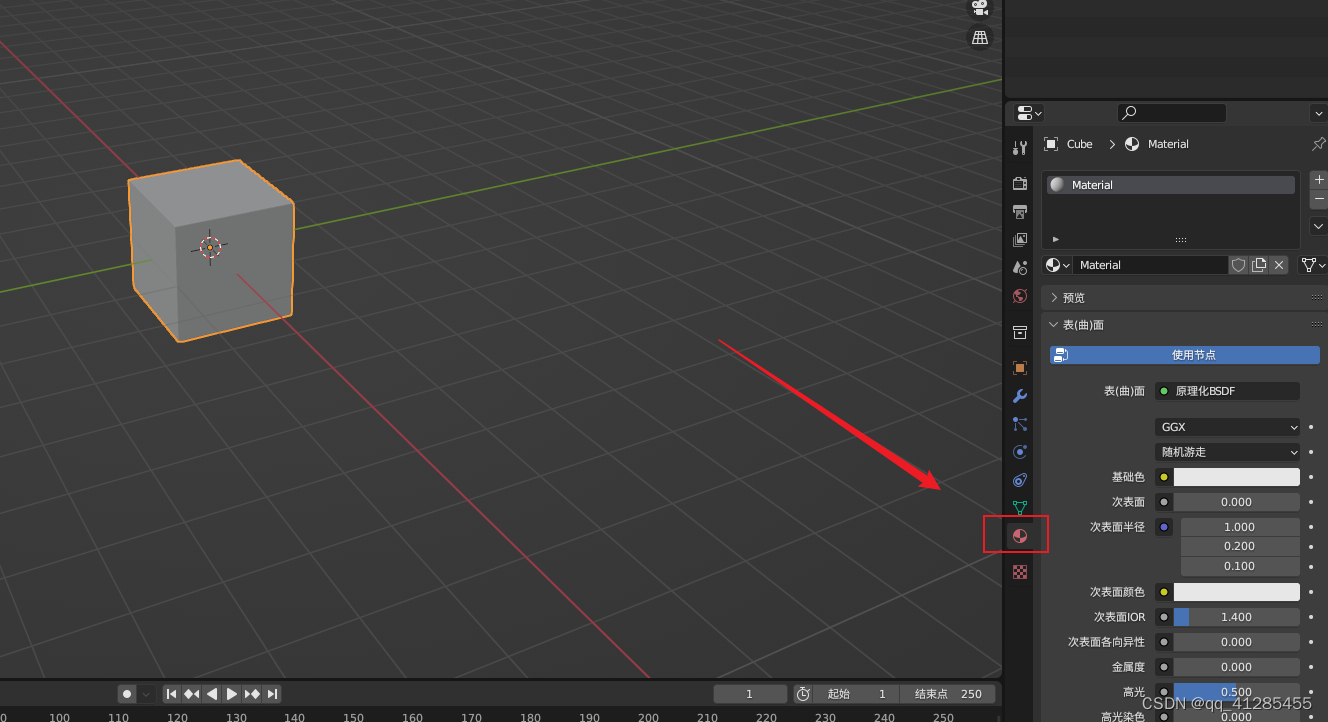Open auto keyframe options dropdown
This screenshot has width=1328, height=722.
147,693
